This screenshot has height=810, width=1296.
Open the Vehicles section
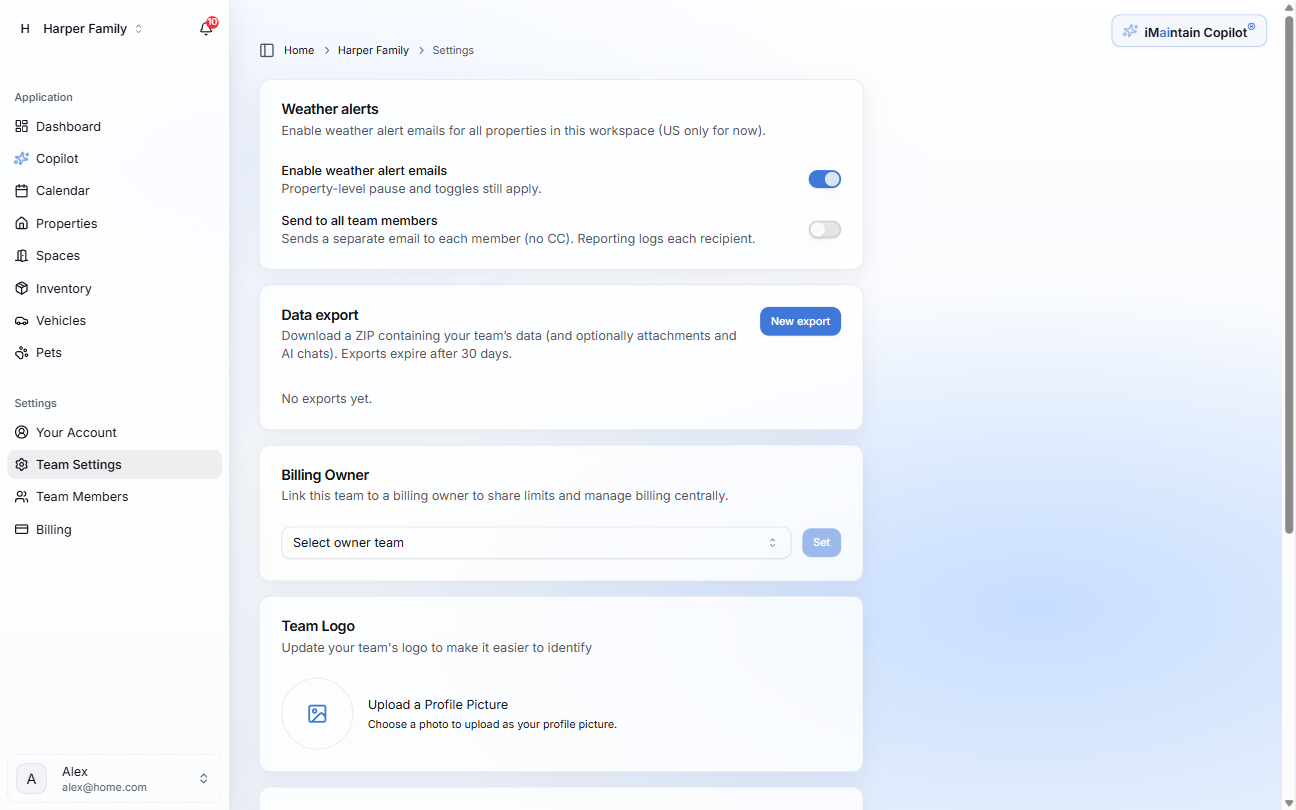(61, 320)
